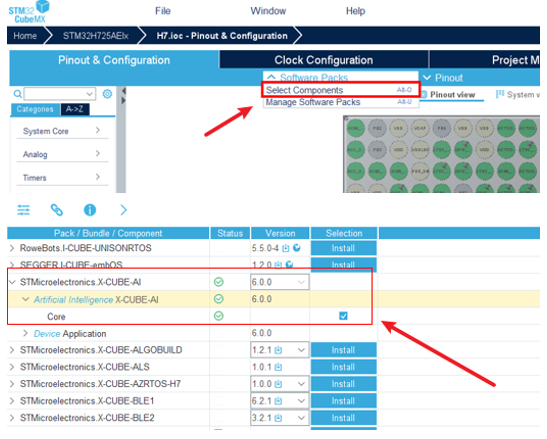This screenshot has height=439, width=547.
Task: Open the X-CUBE-BLE1 6.2.1 version dropdown
Action: [x=301, y=401]
